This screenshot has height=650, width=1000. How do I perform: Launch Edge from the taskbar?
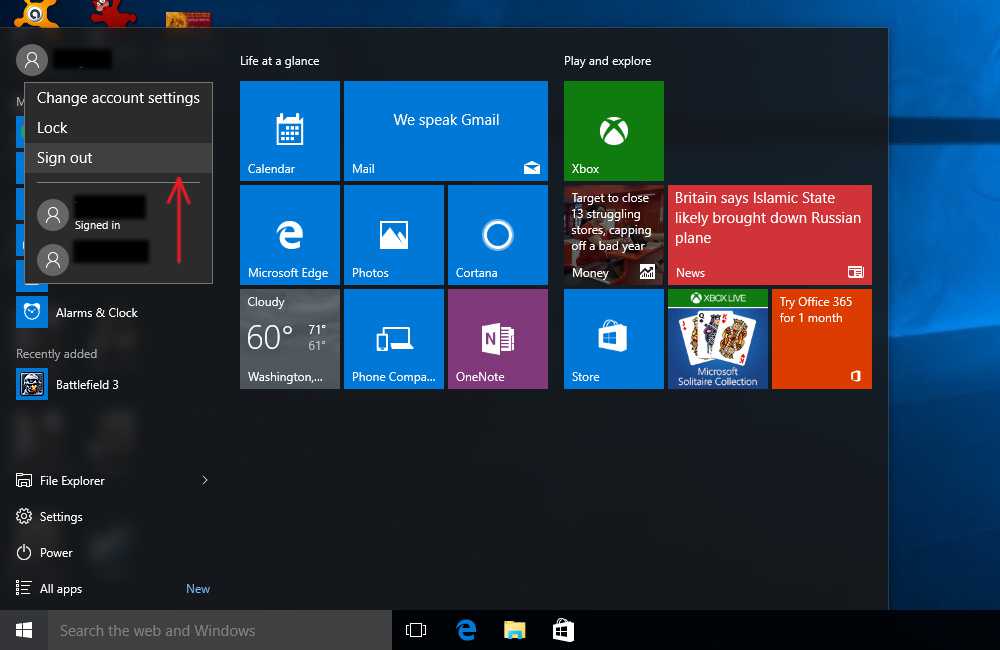466,630
